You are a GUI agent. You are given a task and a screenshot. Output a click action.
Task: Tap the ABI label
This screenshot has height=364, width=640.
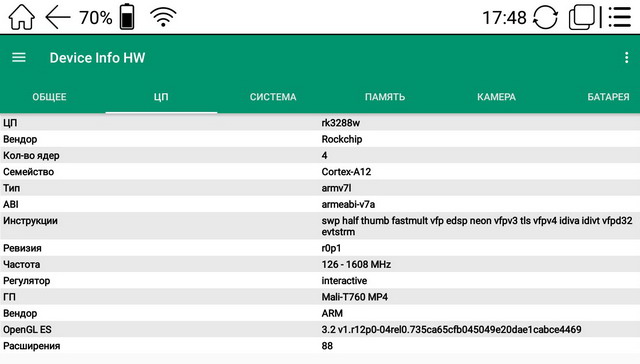(x=11, y=204)
